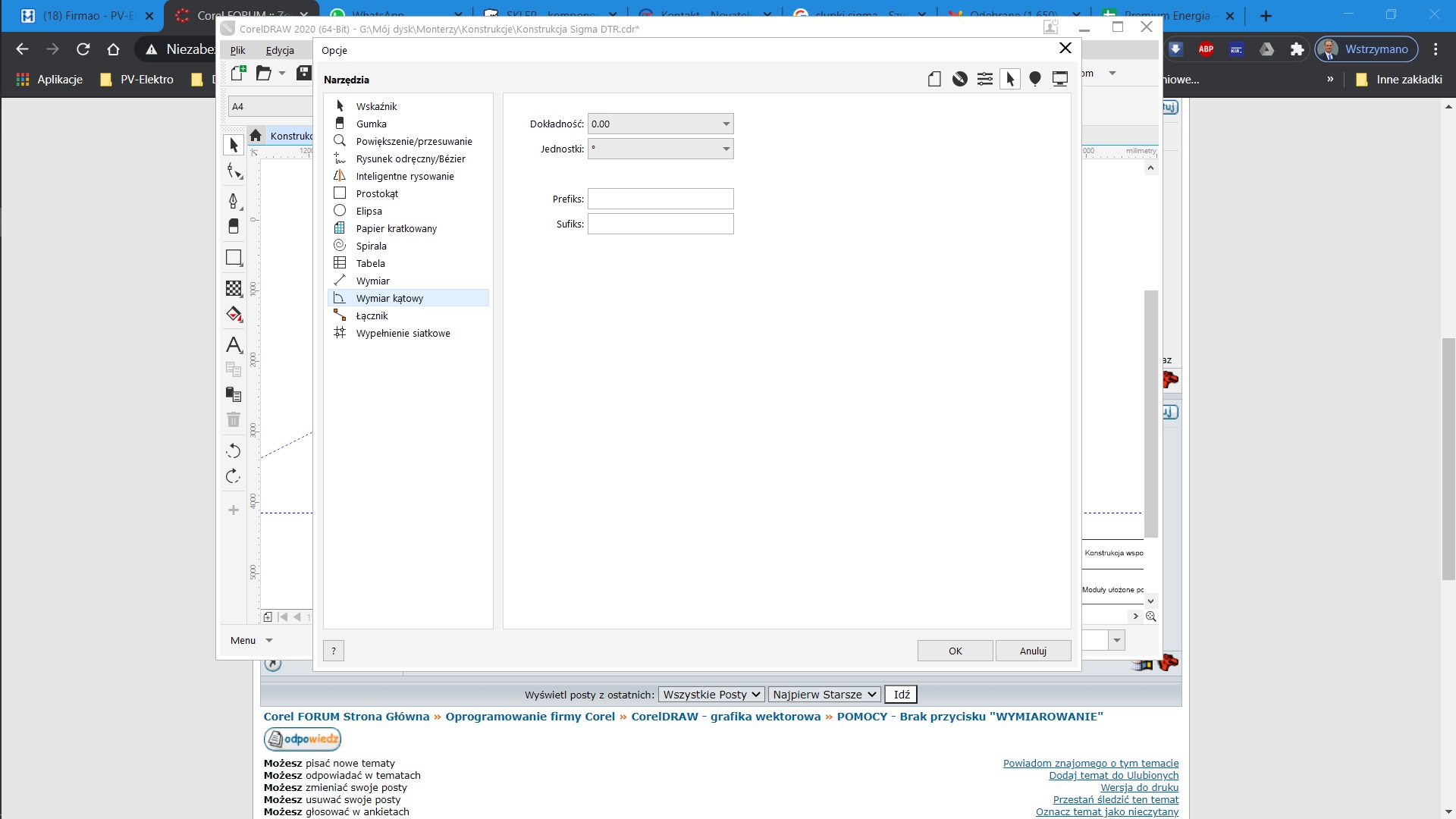Select Wymiar in the tools list
This screenshot has height=819, width=1456.
(373, 281)
